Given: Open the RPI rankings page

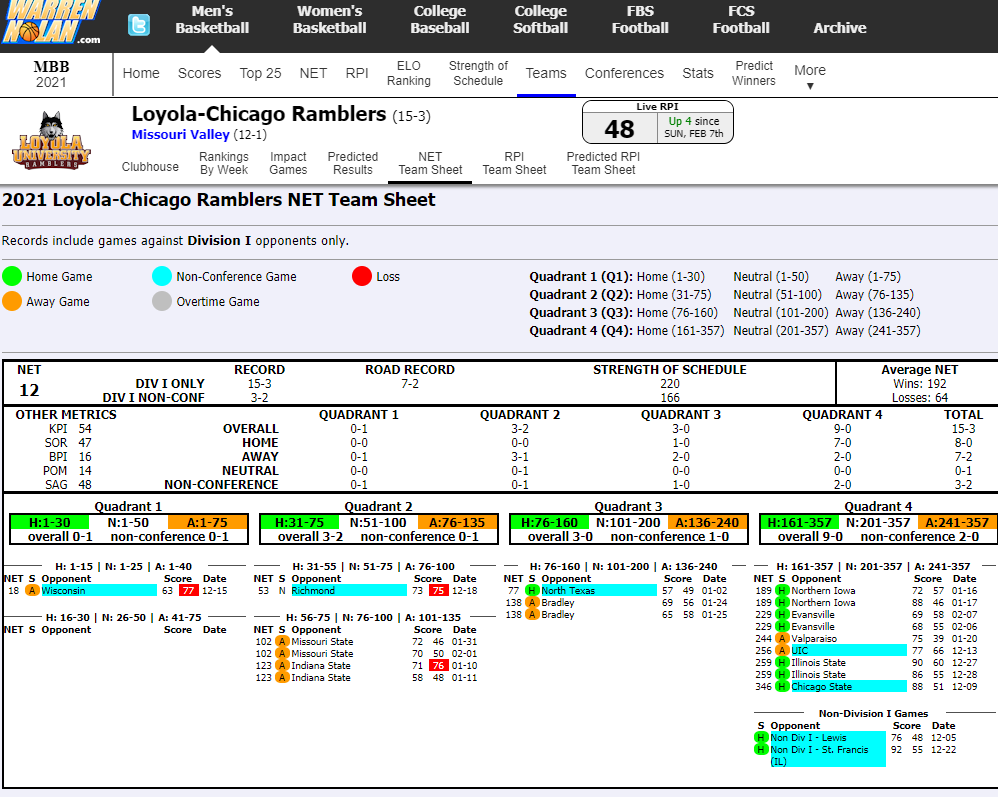Looking at the screenshot, I should [x=357, y=73].
